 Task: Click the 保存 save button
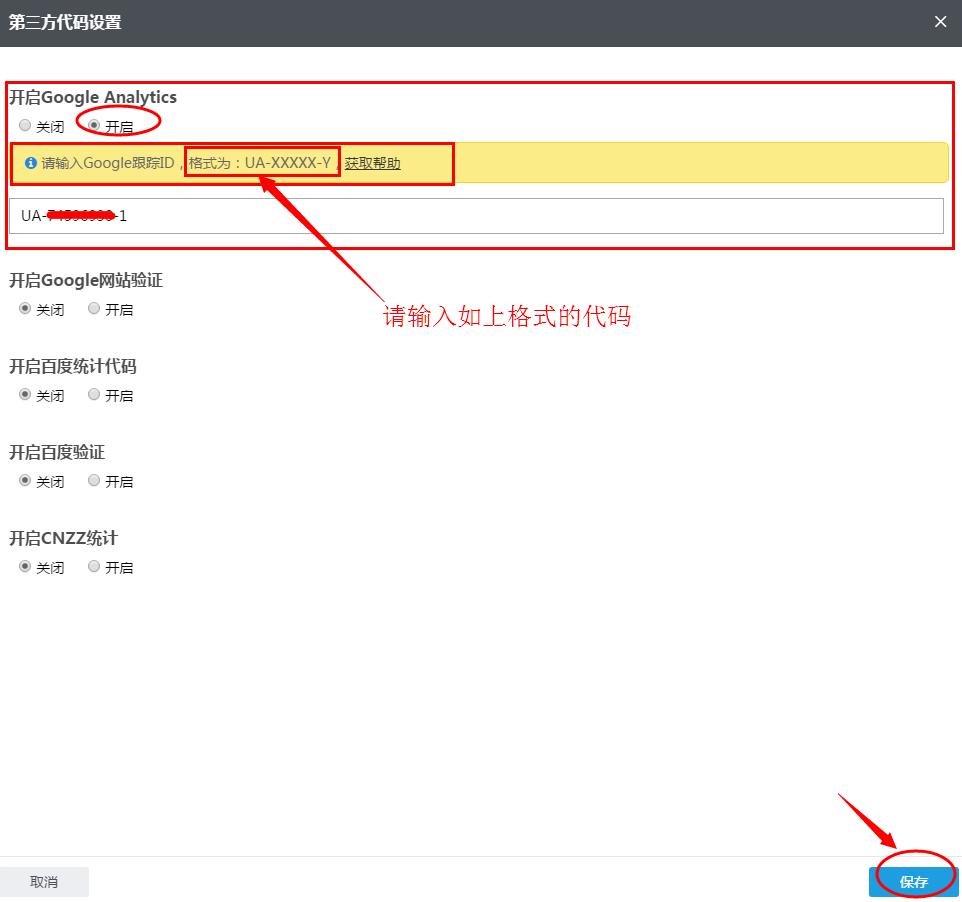(x=913, y=881)
